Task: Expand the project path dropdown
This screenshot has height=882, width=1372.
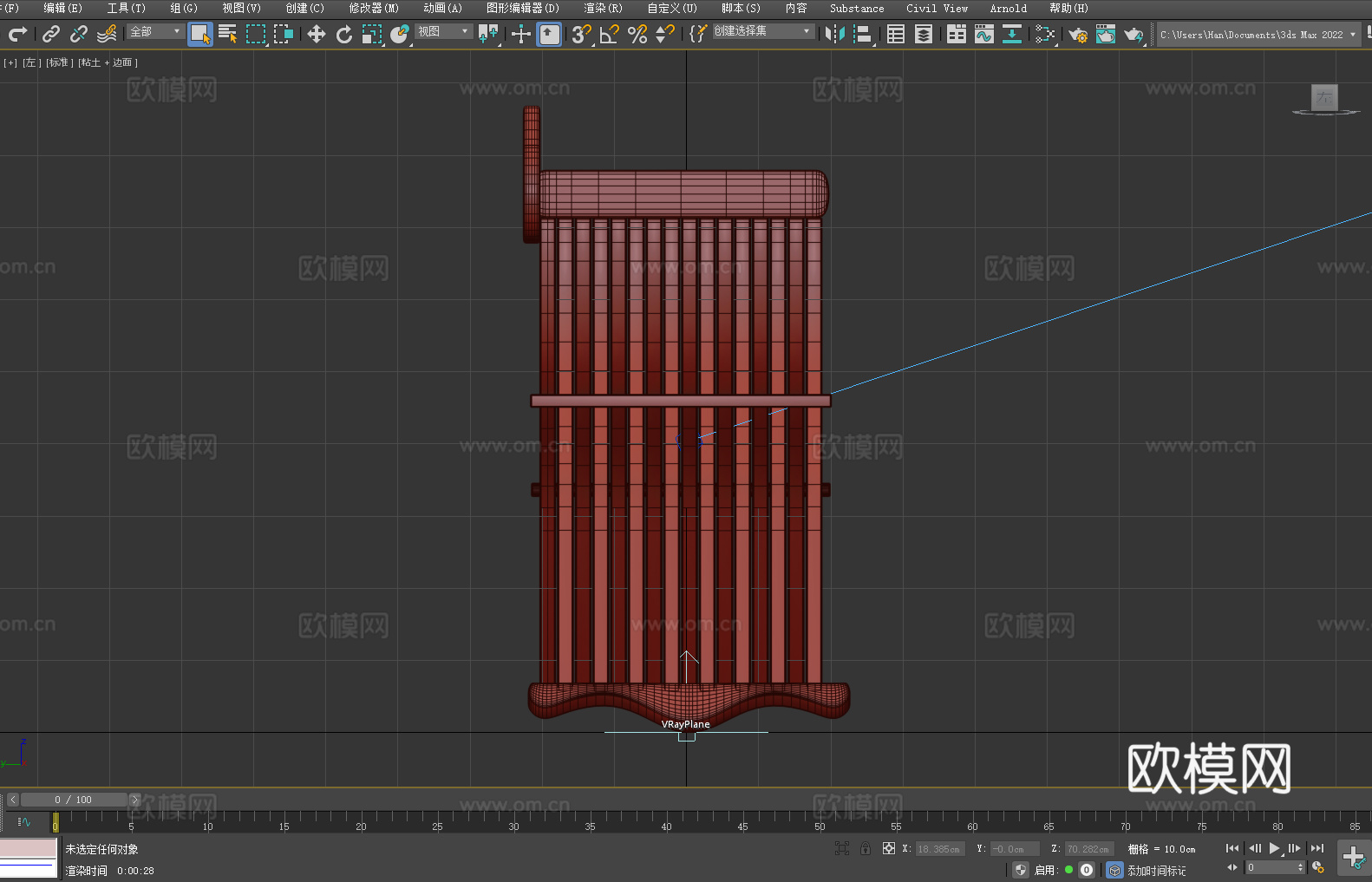Action: (1352, 35)
